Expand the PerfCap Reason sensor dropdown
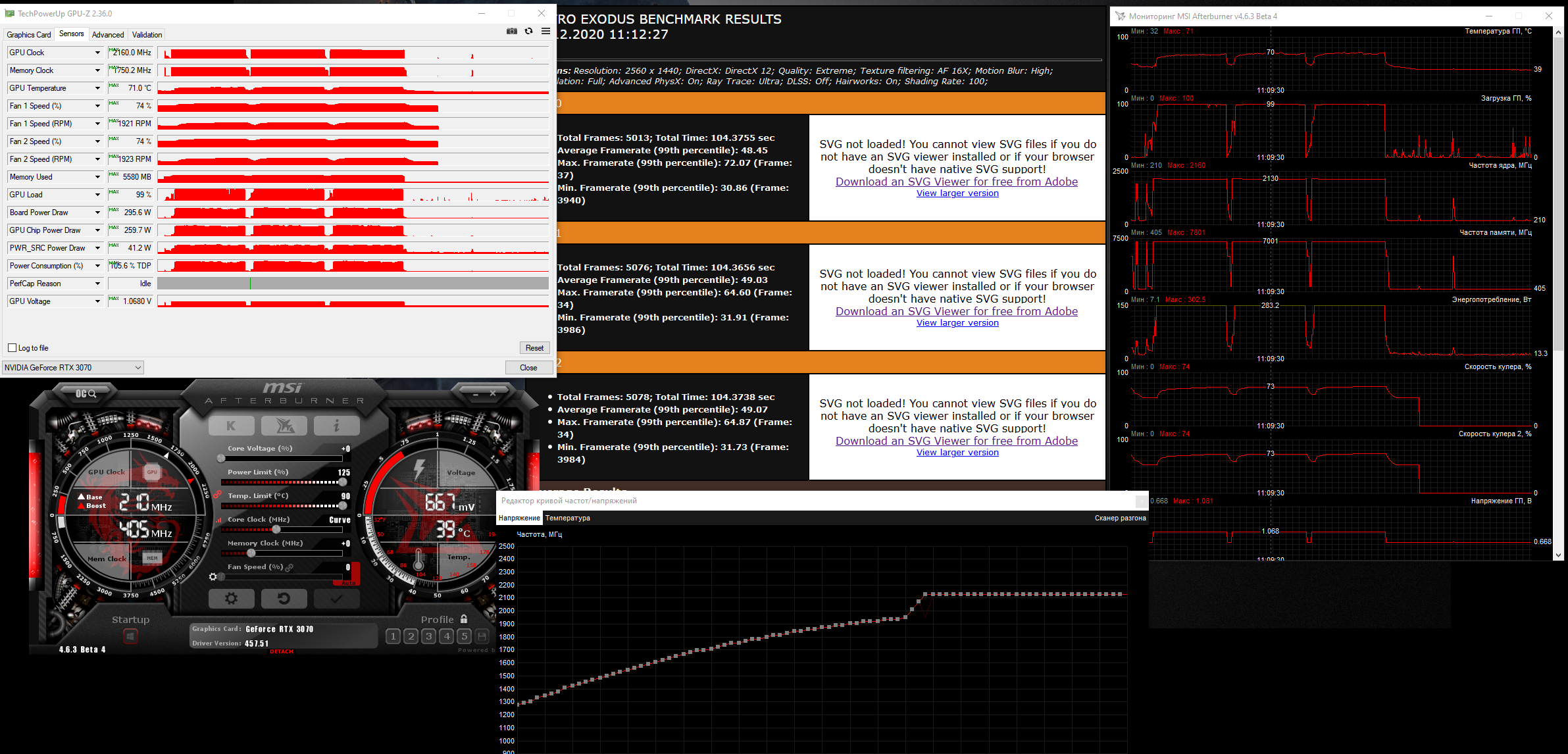Viewport: 1568px width, 754px height. coord(97,284)
